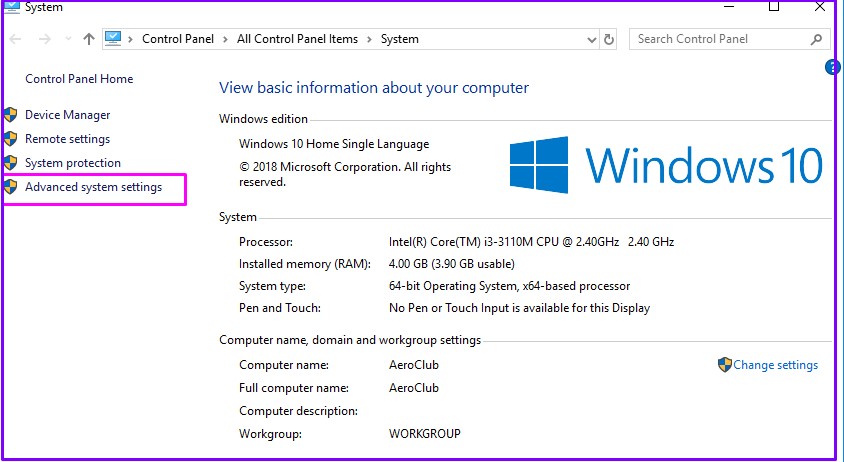Click the No Pen or Touch Input text
Screen dimensions: 844x462
click(x=519, y=308)
